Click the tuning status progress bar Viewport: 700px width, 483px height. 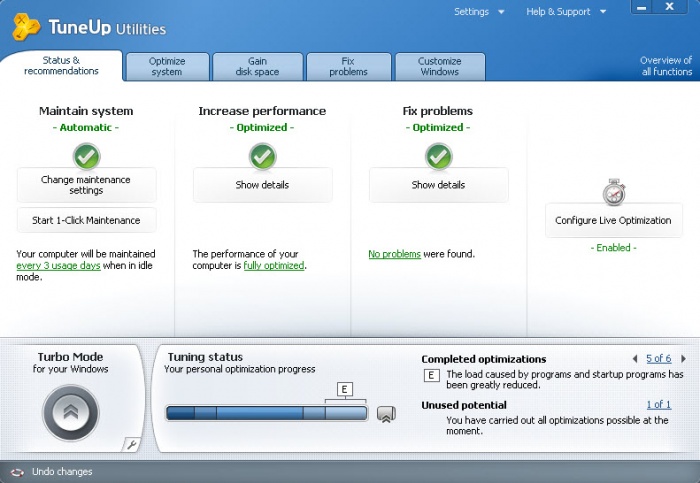coord(267,413)
